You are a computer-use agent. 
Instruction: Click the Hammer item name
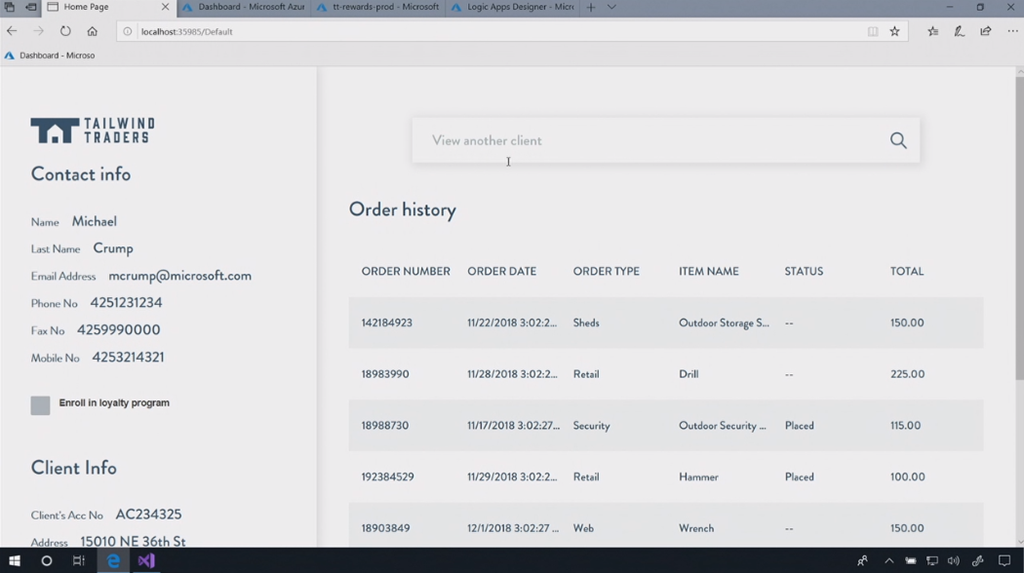[x=699, y=477]
